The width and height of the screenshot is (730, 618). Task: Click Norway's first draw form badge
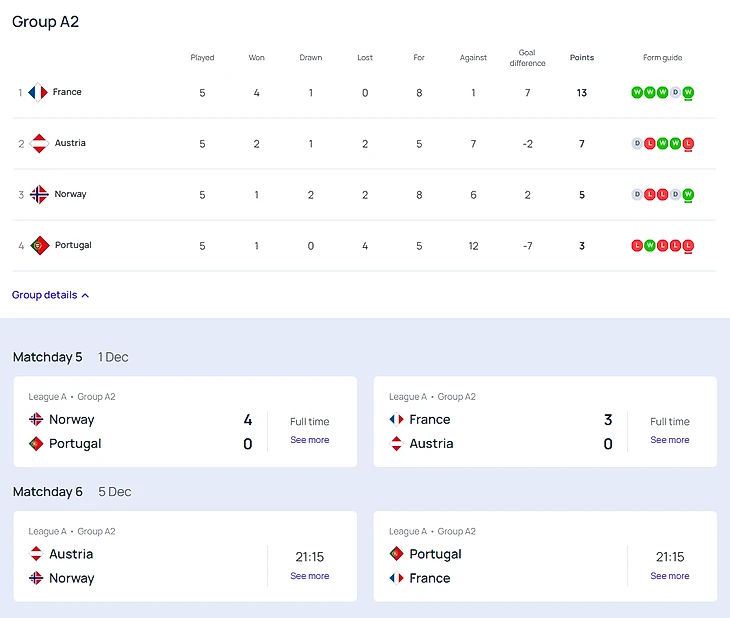click(637, 194)
